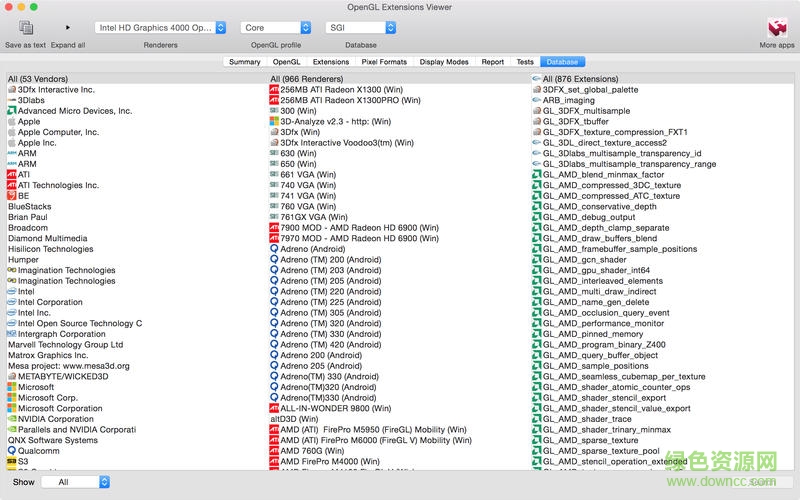
Task: Click the ATI Technologies Inc. icon
Action: [x=11, y=185]
